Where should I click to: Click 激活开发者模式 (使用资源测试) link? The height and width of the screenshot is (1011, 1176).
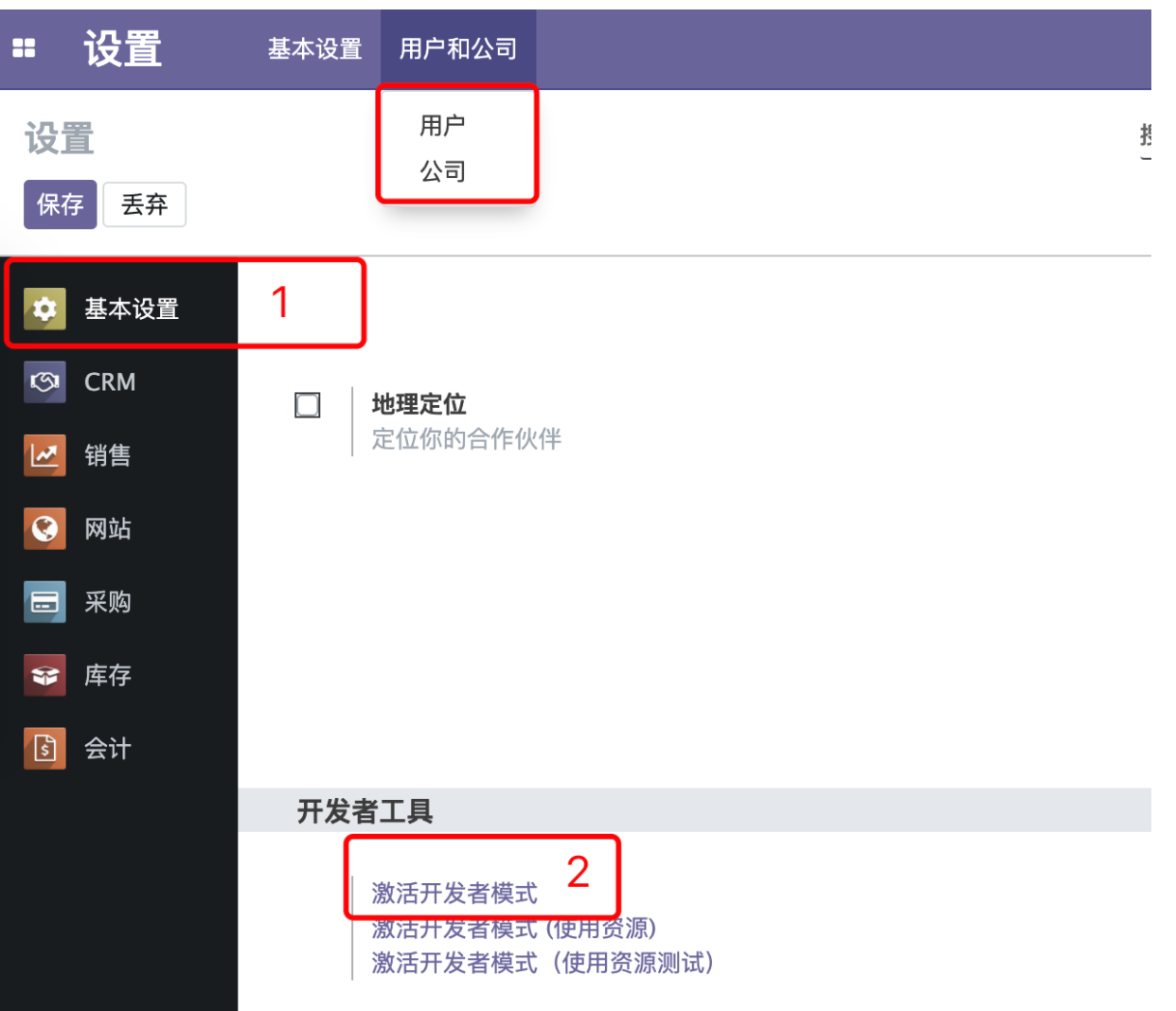543,963
